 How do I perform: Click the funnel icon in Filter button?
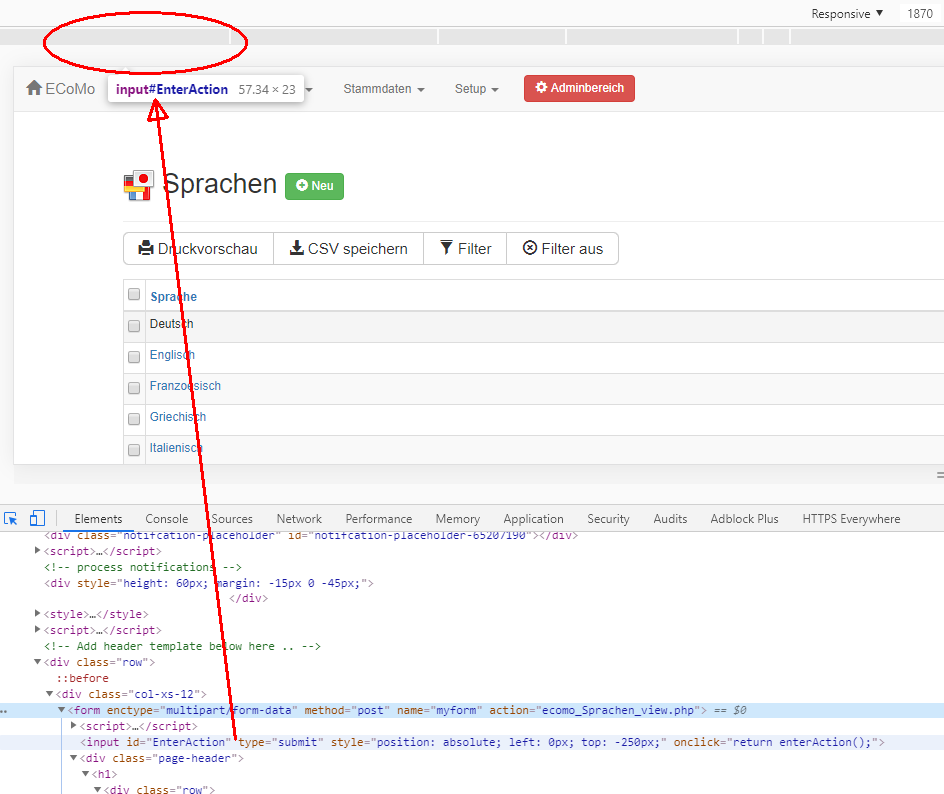tap(446, 247)
